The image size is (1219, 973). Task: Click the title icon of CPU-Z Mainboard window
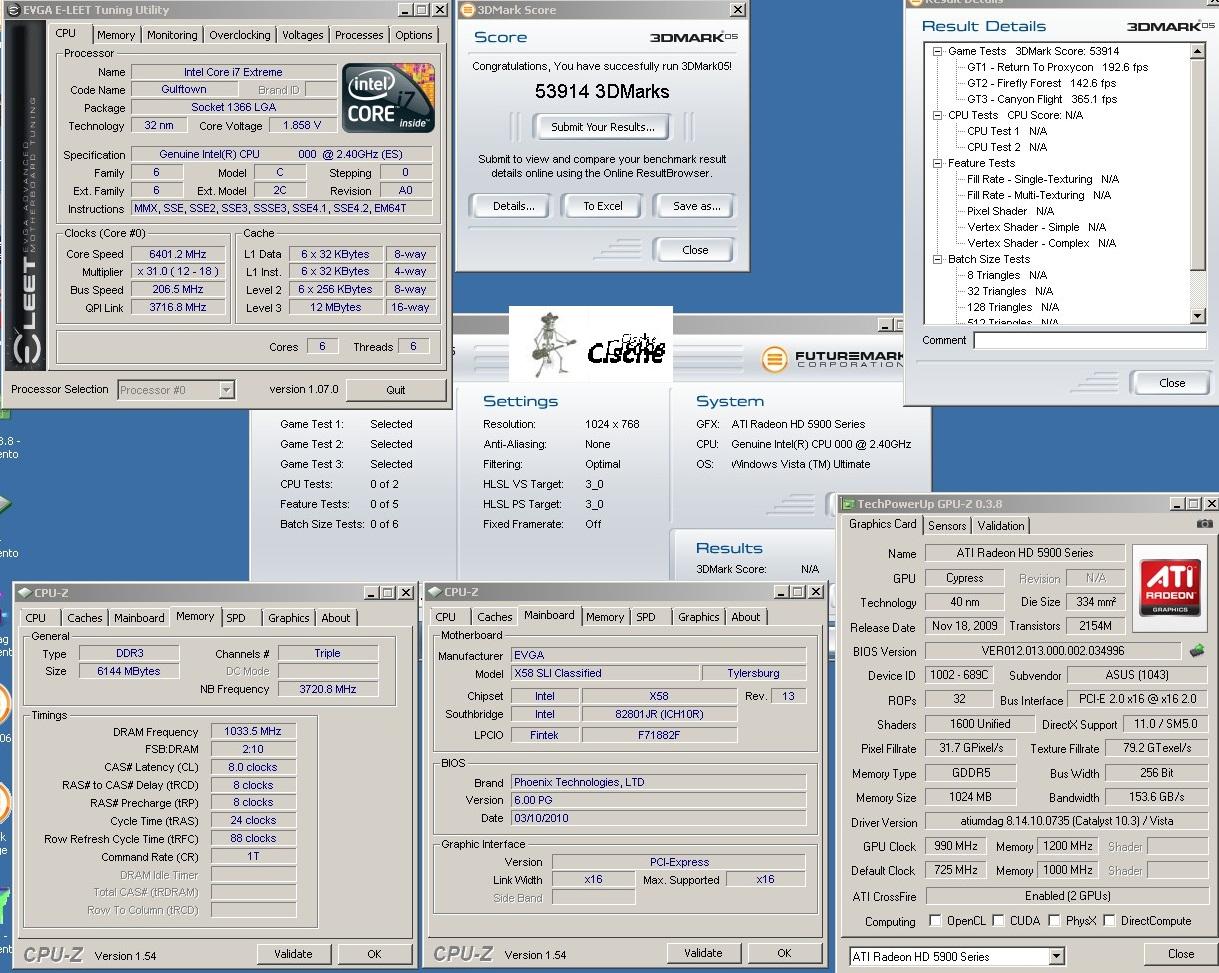click(x=434, y=592)
